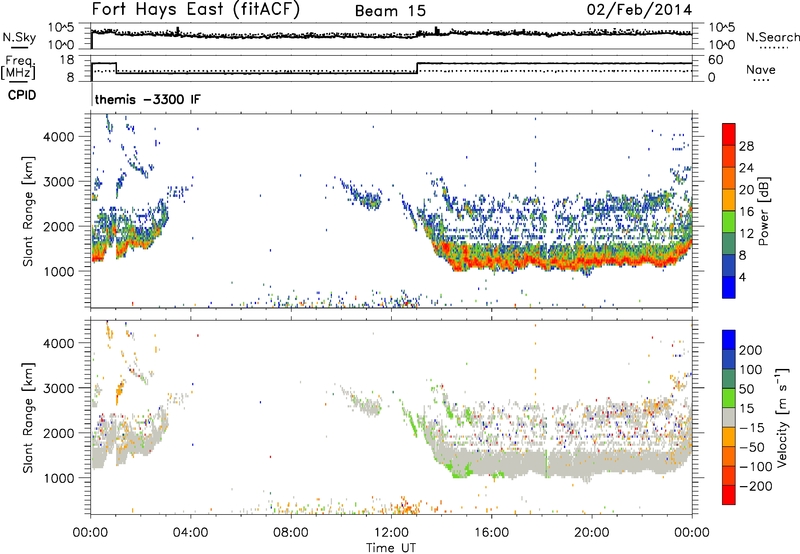Click the "16:00" time axis tick
800x554 pixels.
[491, 533]
